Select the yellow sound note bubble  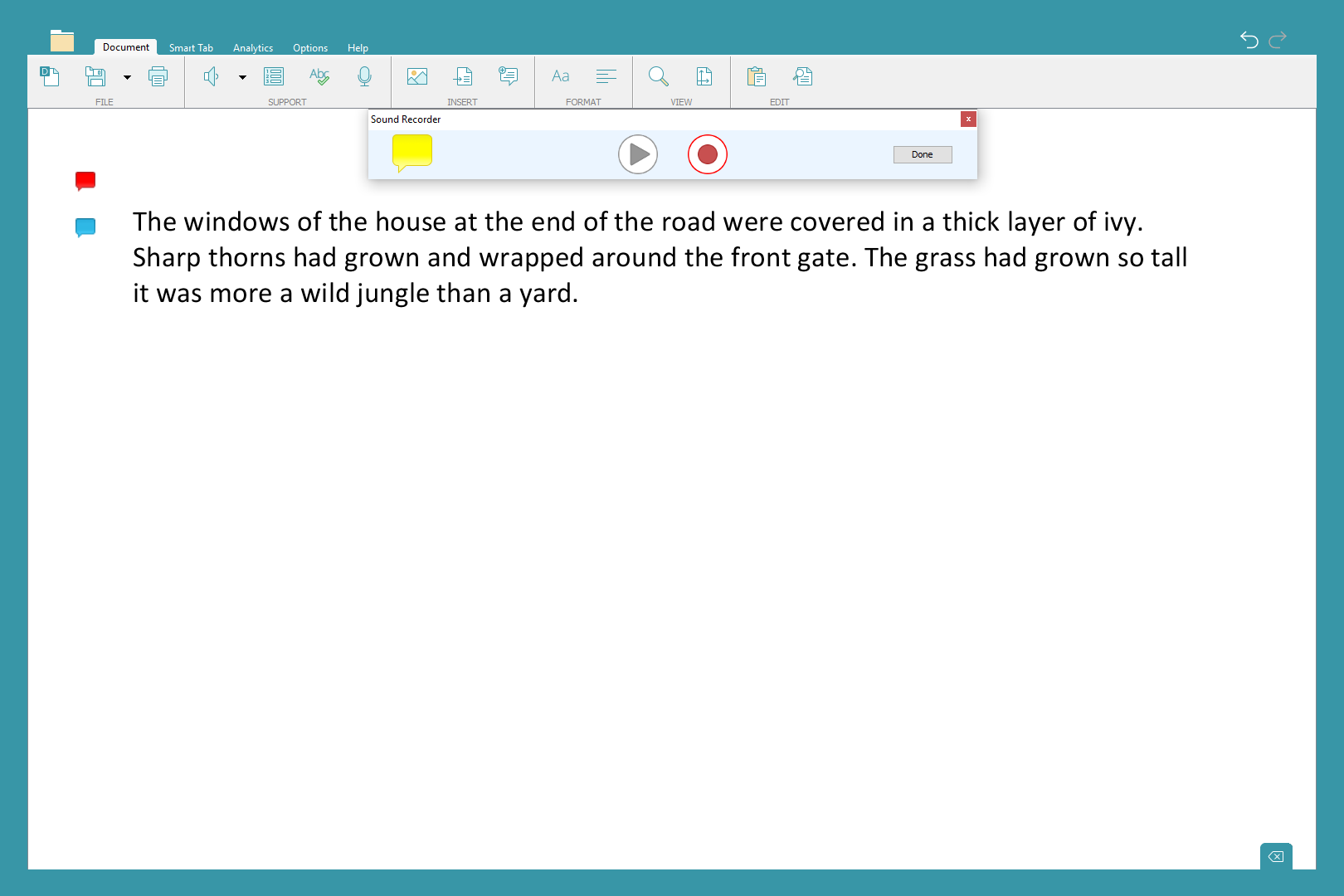tap(411, 153)
